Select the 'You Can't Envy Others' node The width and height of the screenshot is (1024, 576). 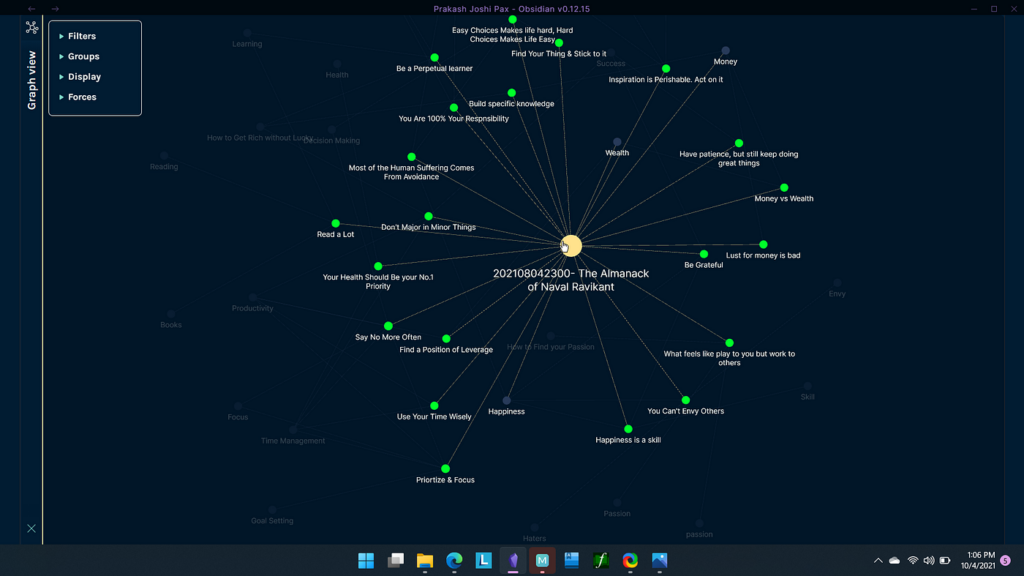pos(685,400)
